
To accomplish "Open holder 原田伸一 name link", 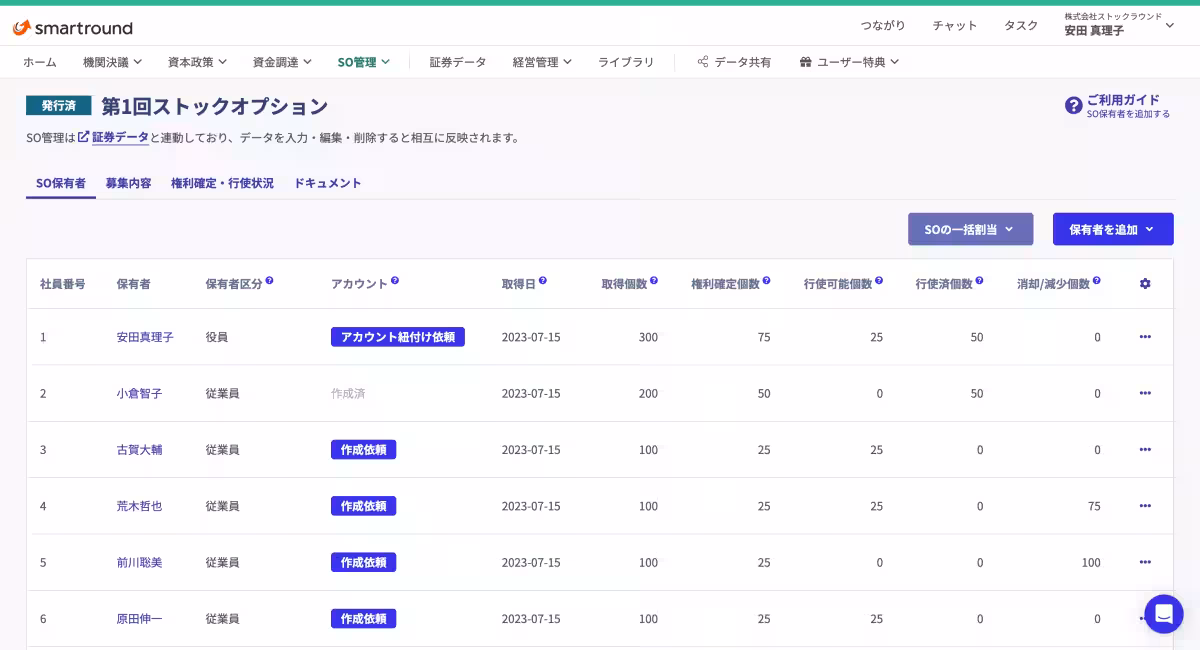I will coord(139,619).
